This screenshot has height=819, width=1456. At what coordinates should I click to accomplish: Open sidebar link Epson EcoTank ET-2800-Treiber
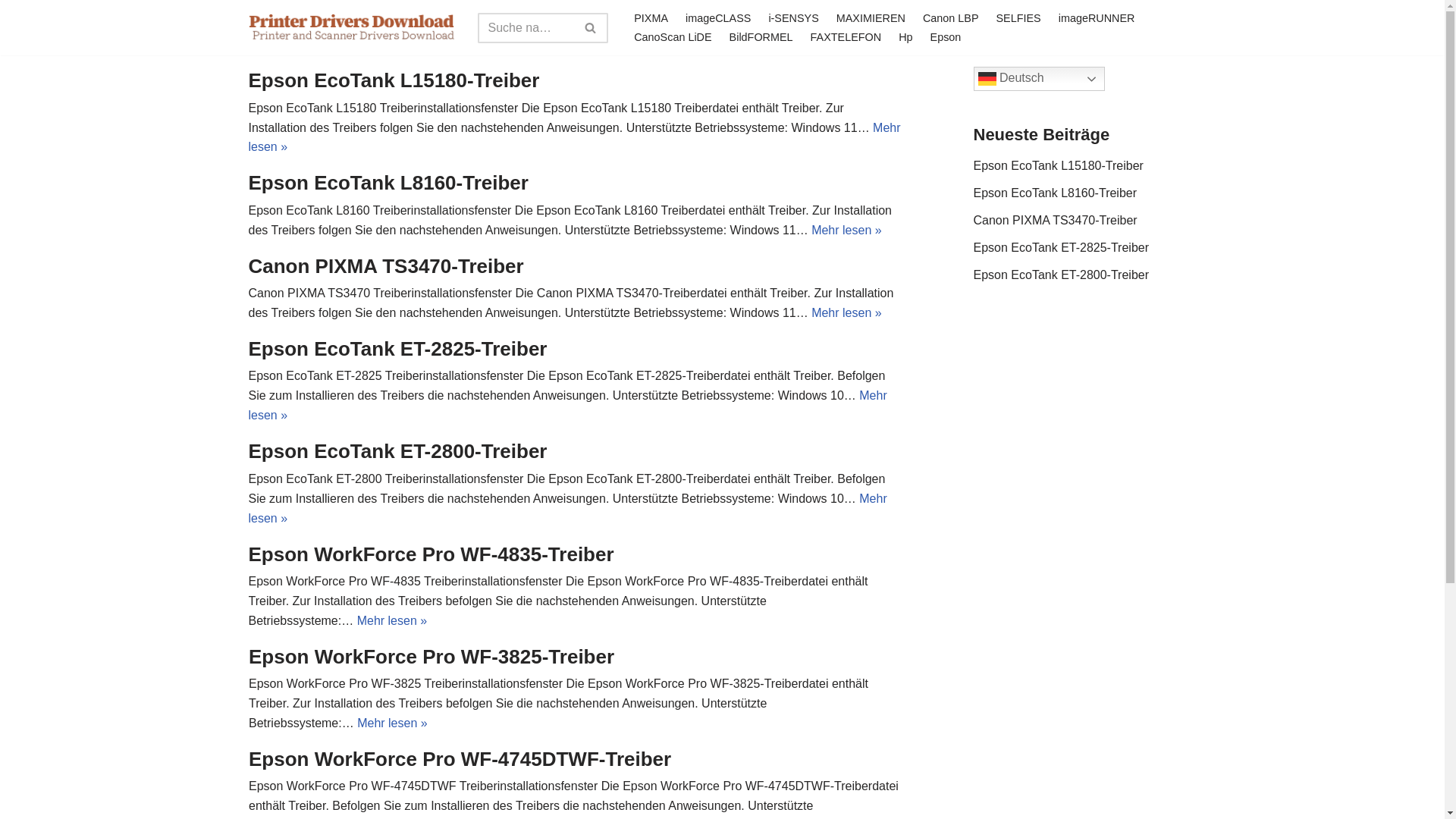coord(1061,275)
